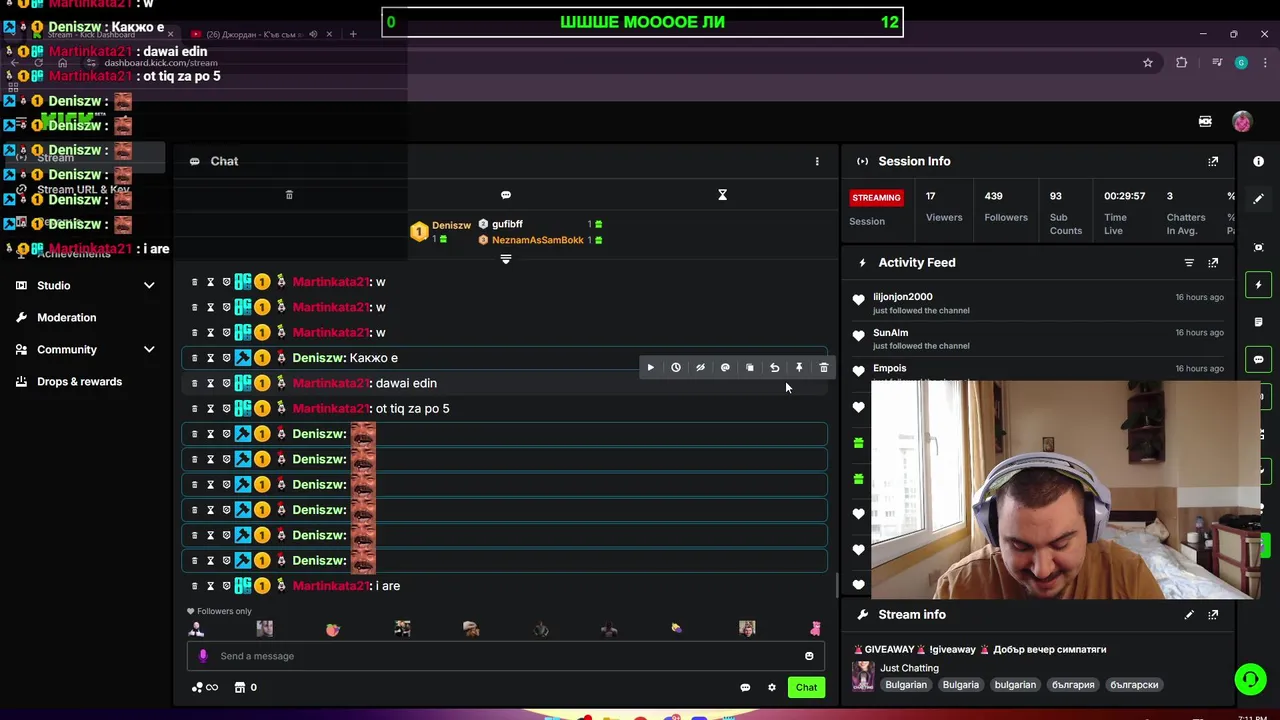This screenshot has width=1280, height=720.
Task: Click the hidden-eye icon in message action toolbar
Action: [x=700, y=368]
